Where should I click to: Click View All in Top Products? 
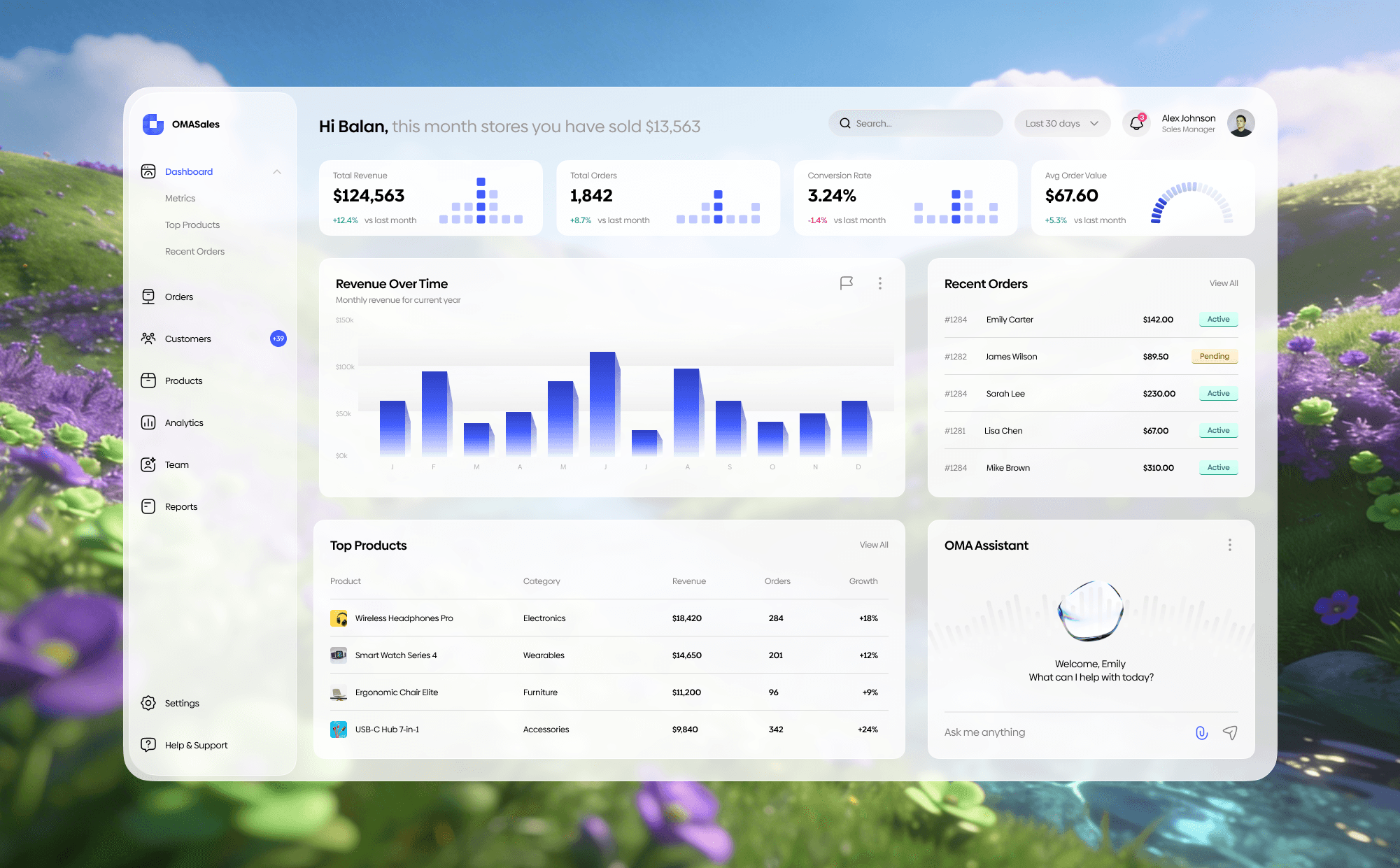point(873,545)
